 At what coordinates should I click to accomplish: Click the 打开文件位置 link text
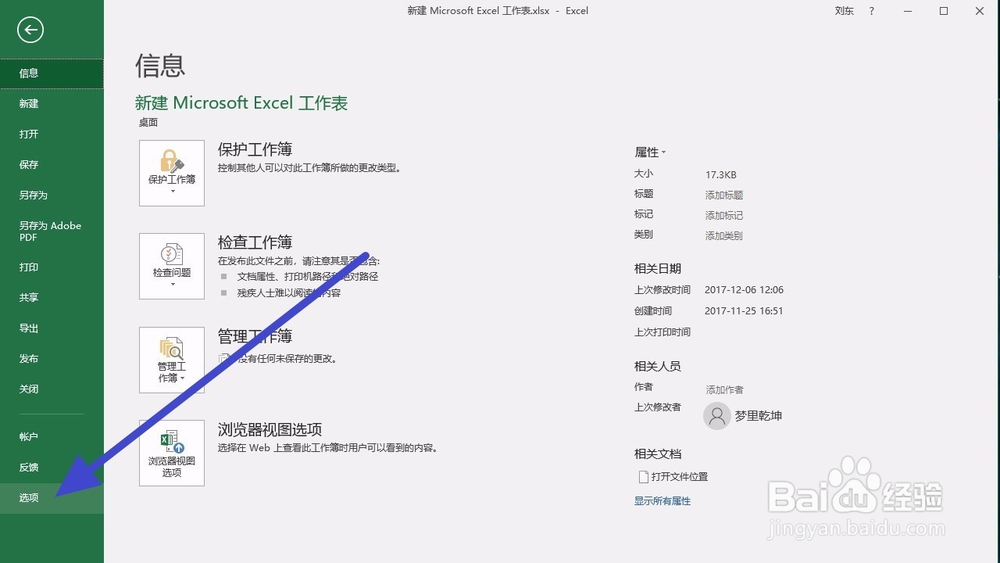[x=679, y=476]
